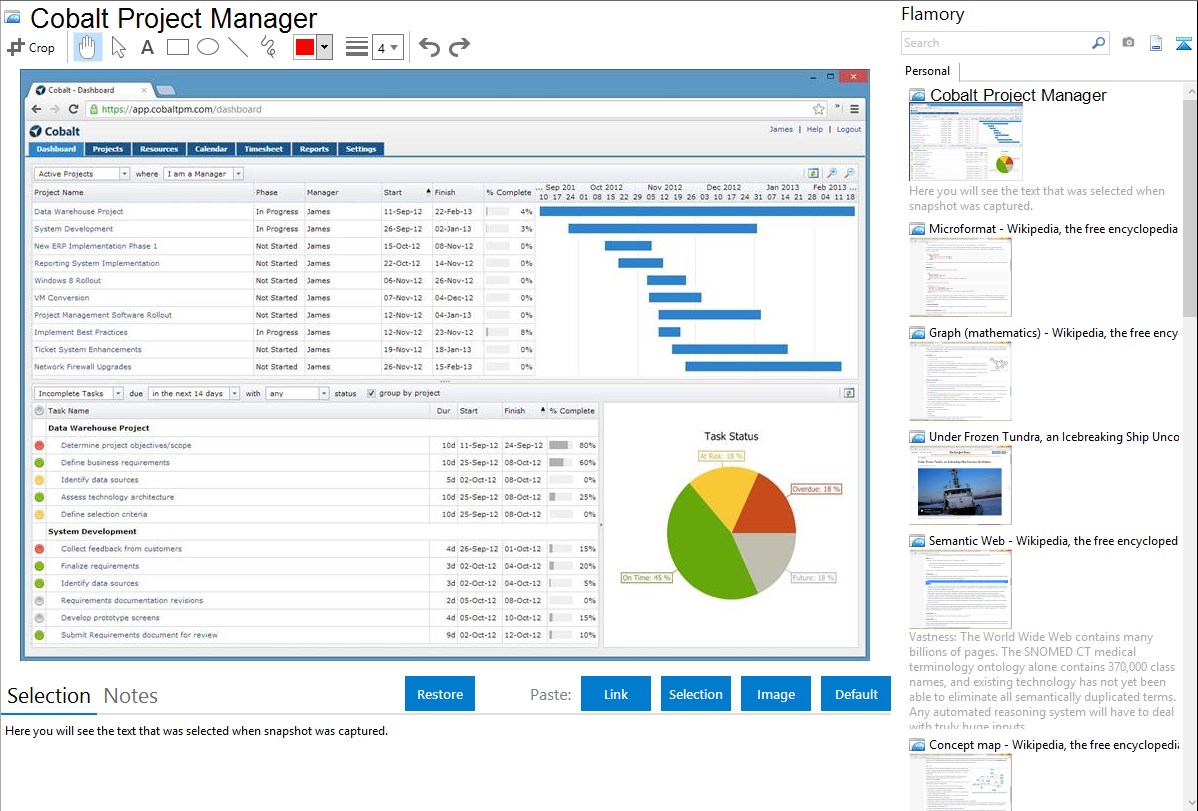Undo the last annotation
The height and width of the screenshot is (811, 1198).
429,47
